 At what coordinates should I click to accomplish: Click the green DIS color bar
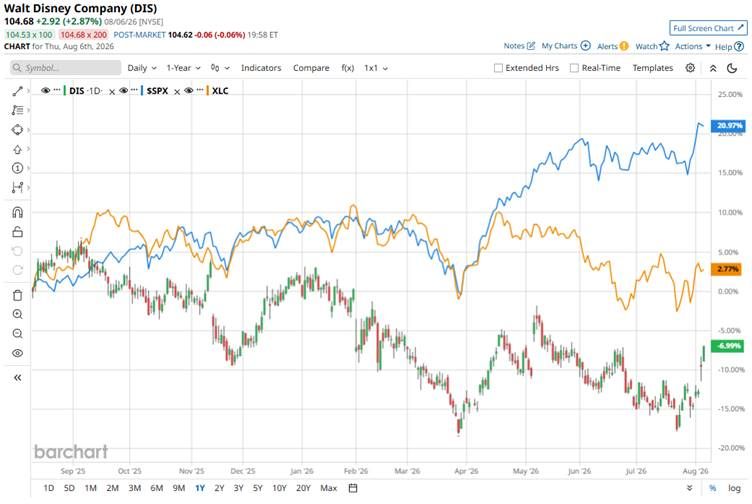pos(65,91)
